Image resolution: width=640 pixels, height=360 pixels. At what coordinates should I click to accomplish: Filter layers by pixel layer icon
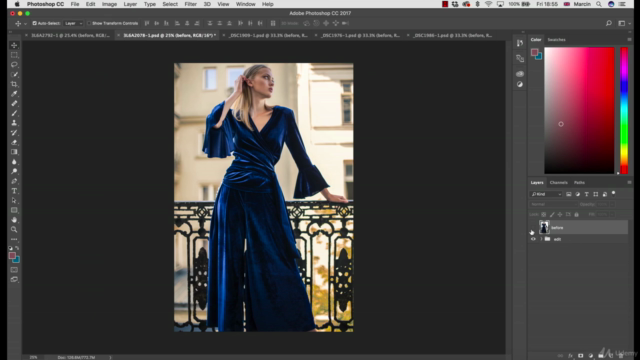coord(569,194)
